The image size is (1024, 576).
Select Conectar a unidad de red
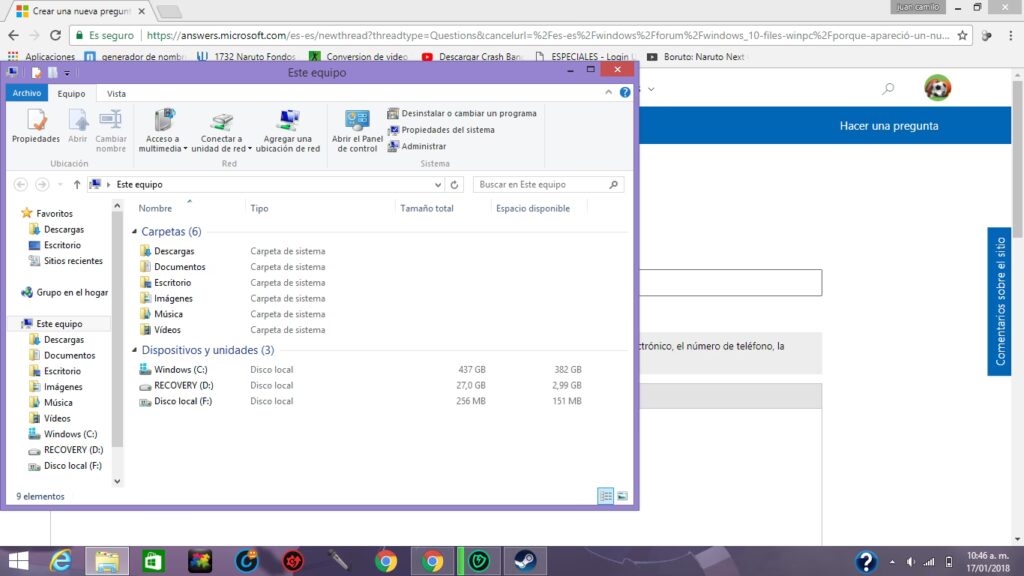point(221,131)
